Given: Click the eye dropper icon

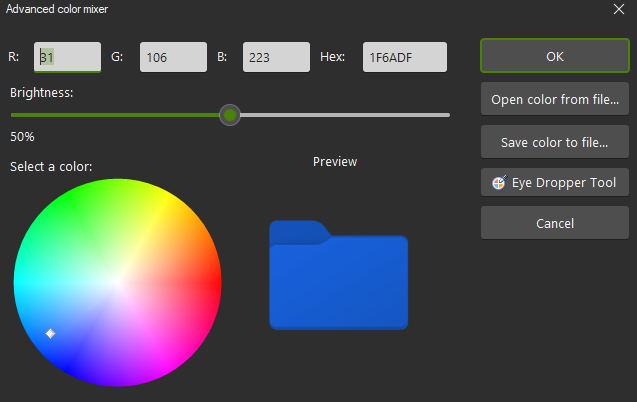Looking at the screenshot, I should [x=499, y=183].
